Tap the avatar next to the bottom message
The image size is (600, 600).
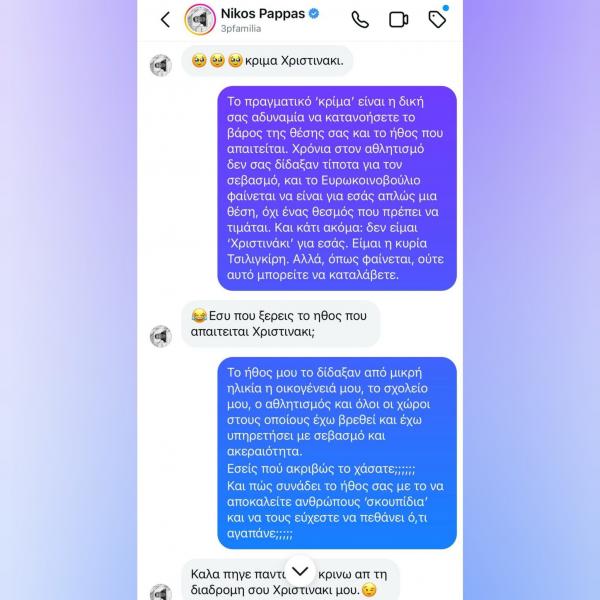[x=161, y=592]
